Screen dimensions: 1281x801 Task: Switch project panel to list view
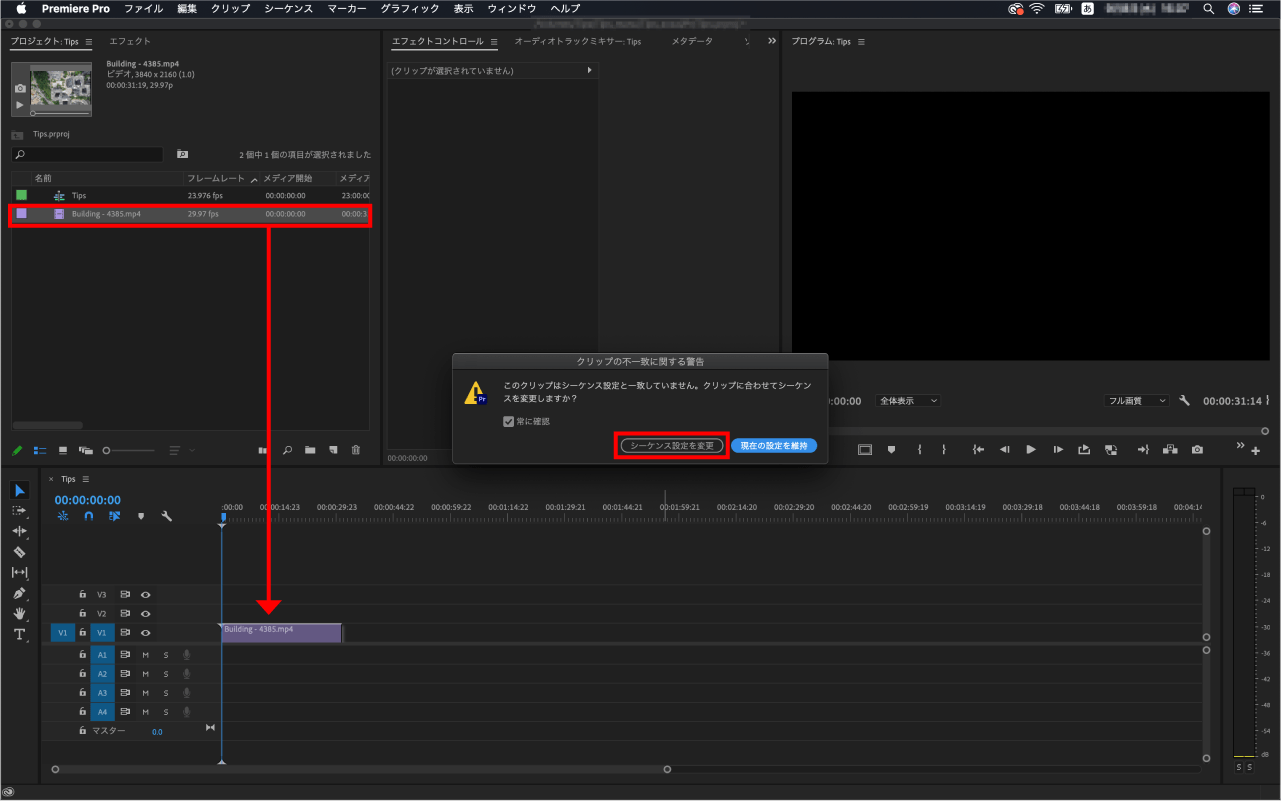pos(40,450)
